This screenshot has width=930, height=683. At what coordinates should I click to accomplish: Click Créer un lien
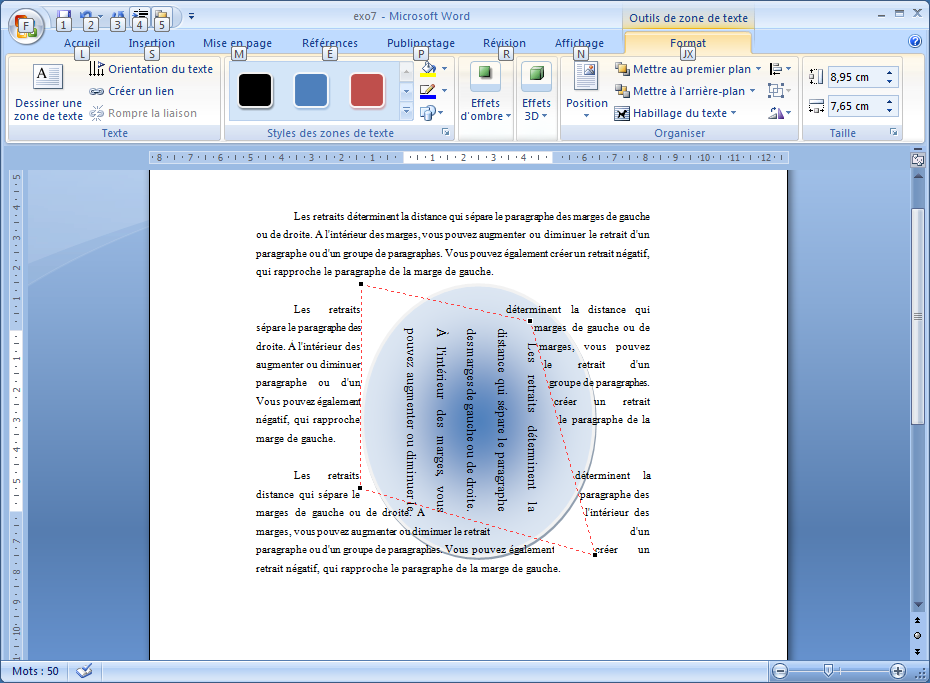click(132, 91)
